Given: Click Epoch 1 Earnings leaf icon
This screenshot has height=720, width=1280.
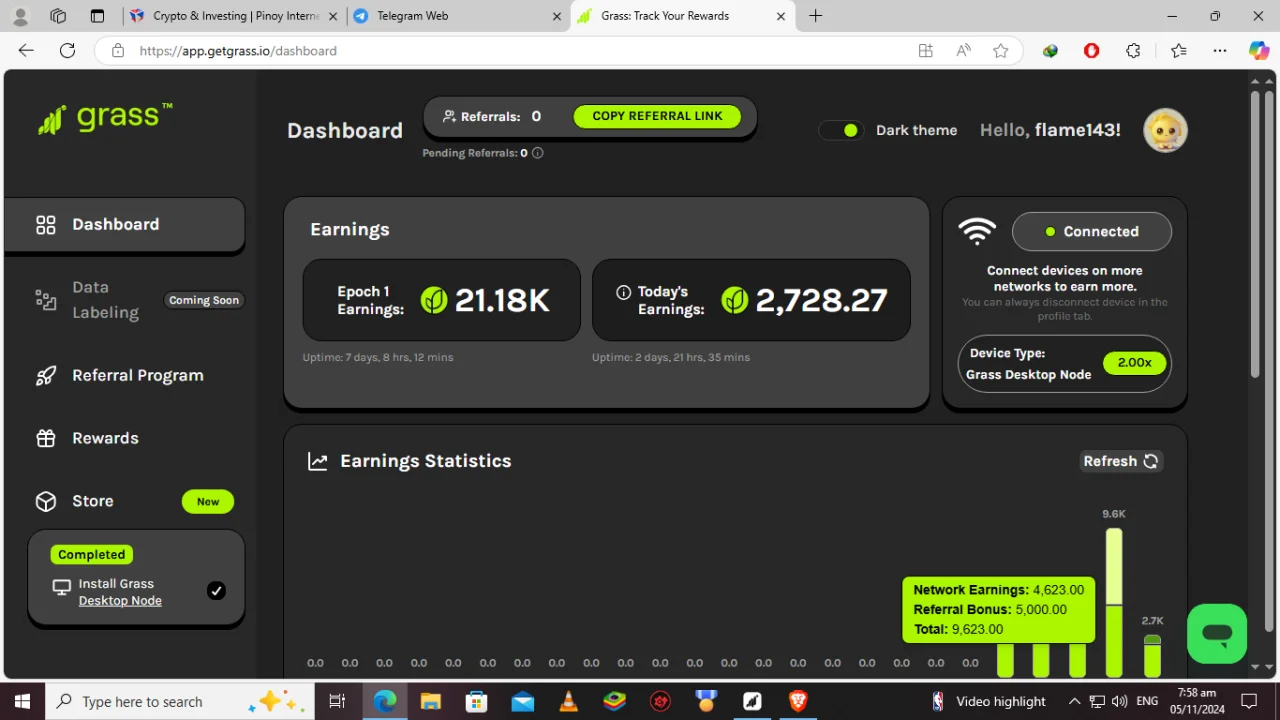Looking at the screenshot, I should (434, 300).
